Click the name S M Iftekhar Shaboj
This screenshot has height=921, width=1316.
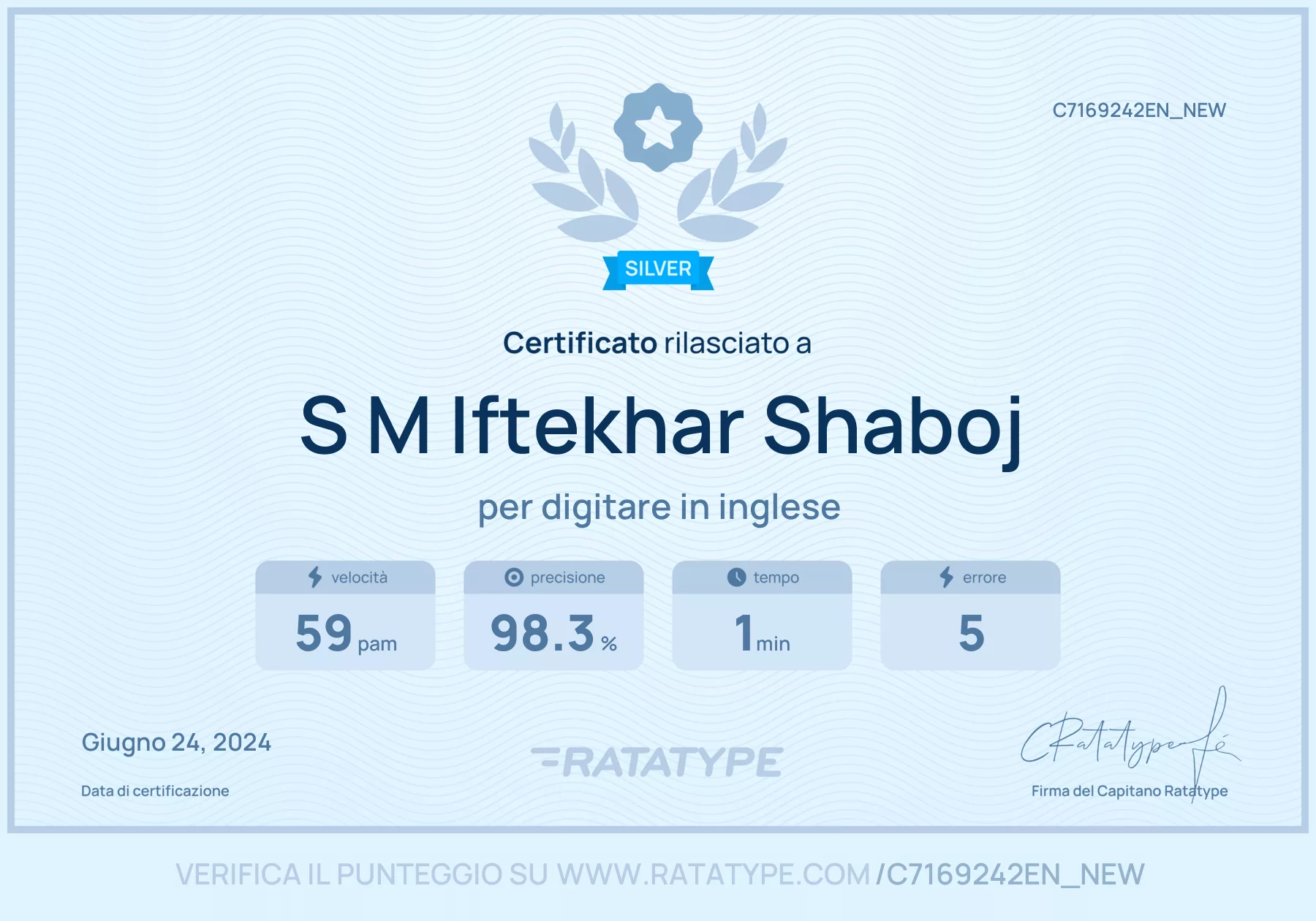coord(660,427)
